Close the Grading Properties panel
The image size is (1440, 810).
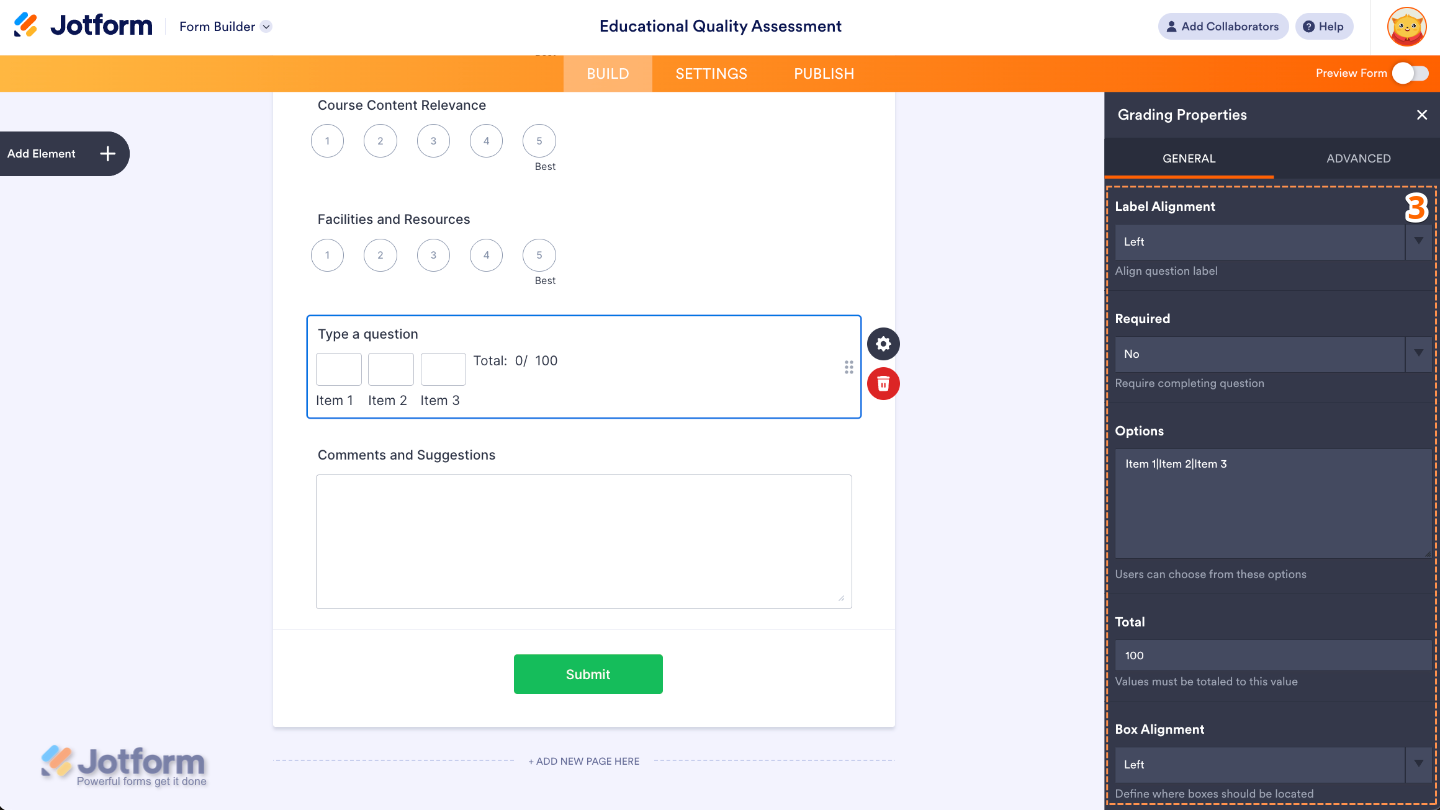click(1422, 114)
